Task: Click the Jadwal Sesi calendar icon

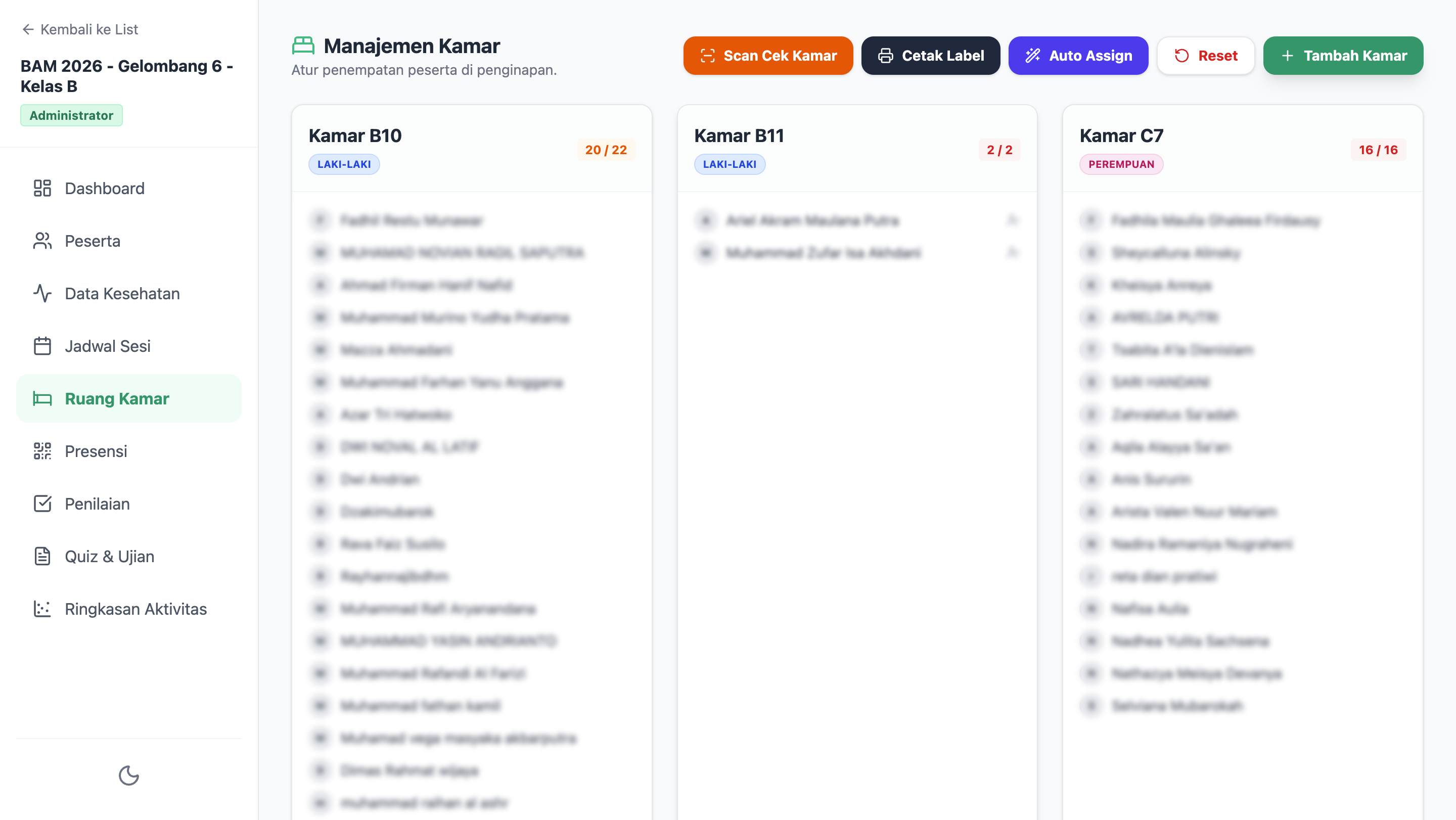Action: 42,346
